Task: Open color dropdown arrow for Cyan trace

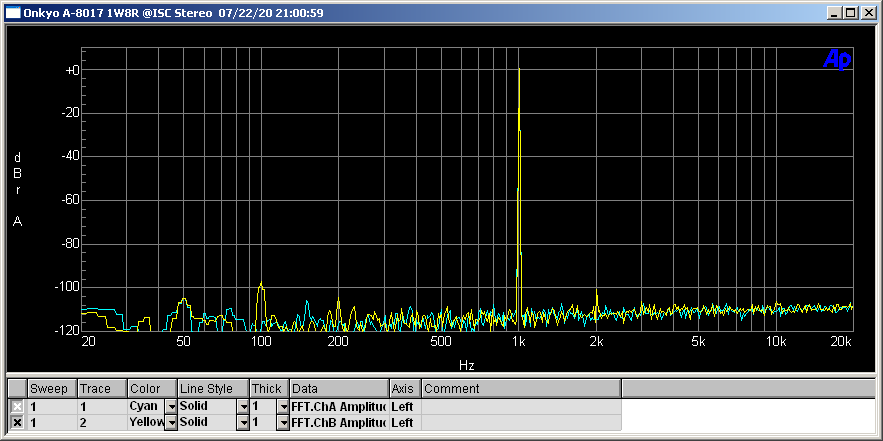Action: (x=171, y=406)
